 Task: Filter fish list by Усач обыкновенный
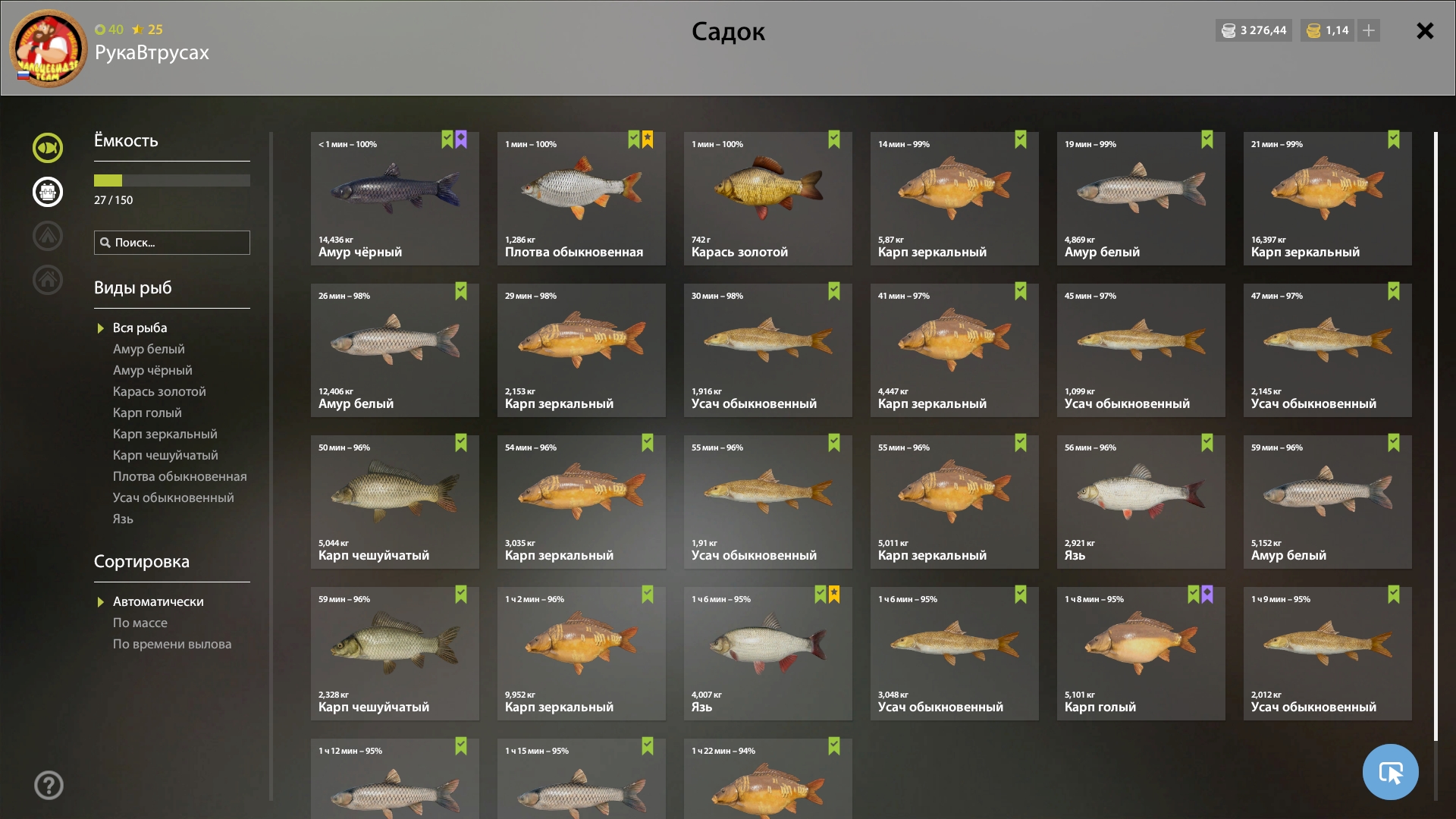click(x=174, y=497)
